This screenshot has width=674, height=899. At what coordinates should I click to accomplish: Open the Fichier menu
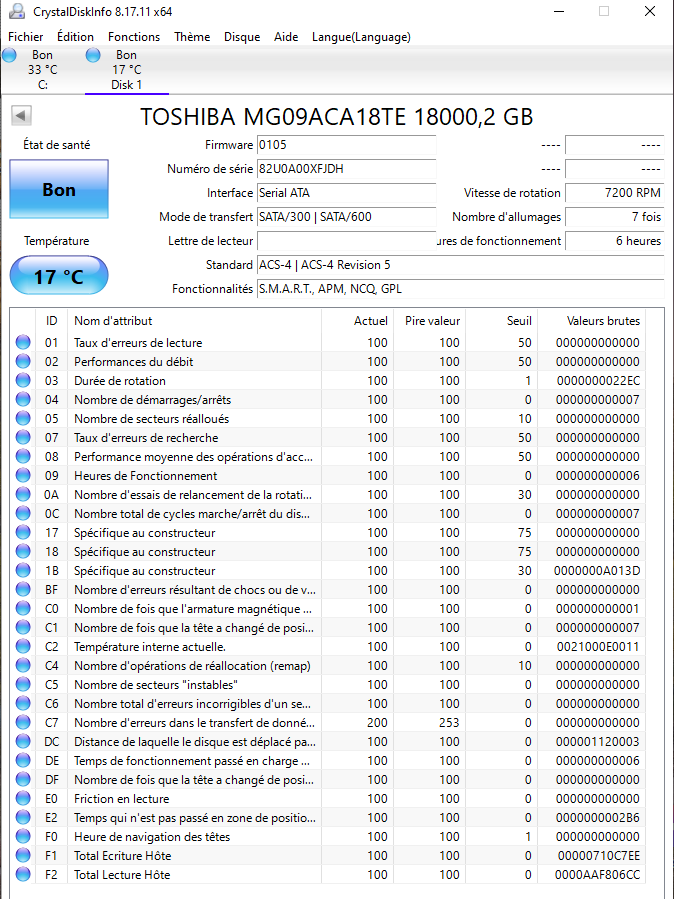26,37
